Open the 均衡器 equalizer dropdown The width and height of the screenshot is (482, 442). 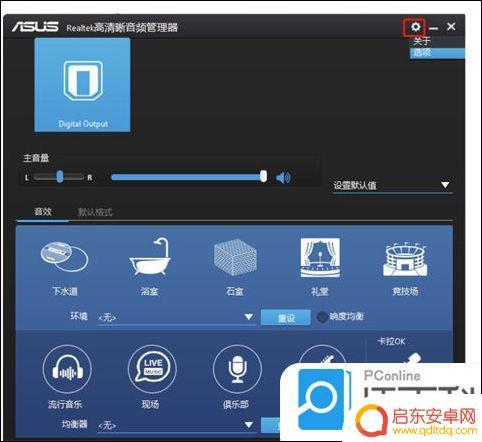pyautogui.click(x=177, y=425)
